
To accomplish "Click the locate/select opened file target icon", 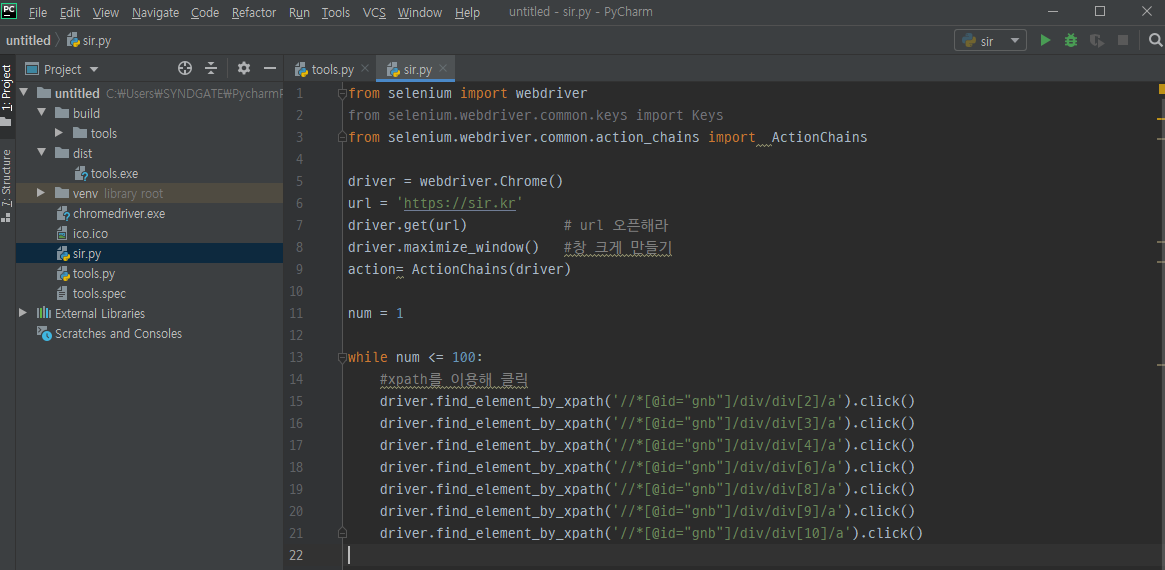I will pos(185,69).
